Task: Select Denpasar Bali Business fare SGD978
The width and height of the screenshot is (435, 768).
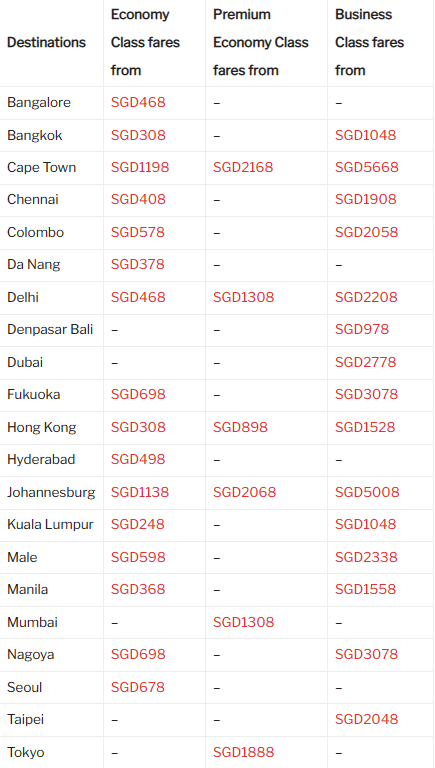Action: [362, 330]
